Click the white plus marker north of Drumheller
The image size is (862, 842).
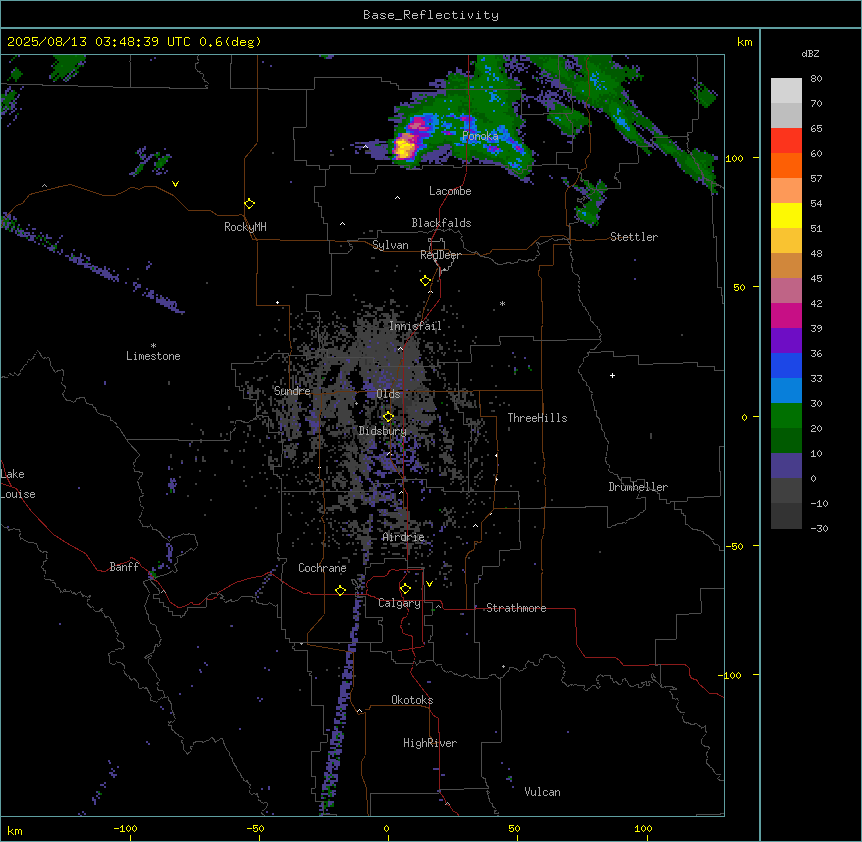pos(612,375)
